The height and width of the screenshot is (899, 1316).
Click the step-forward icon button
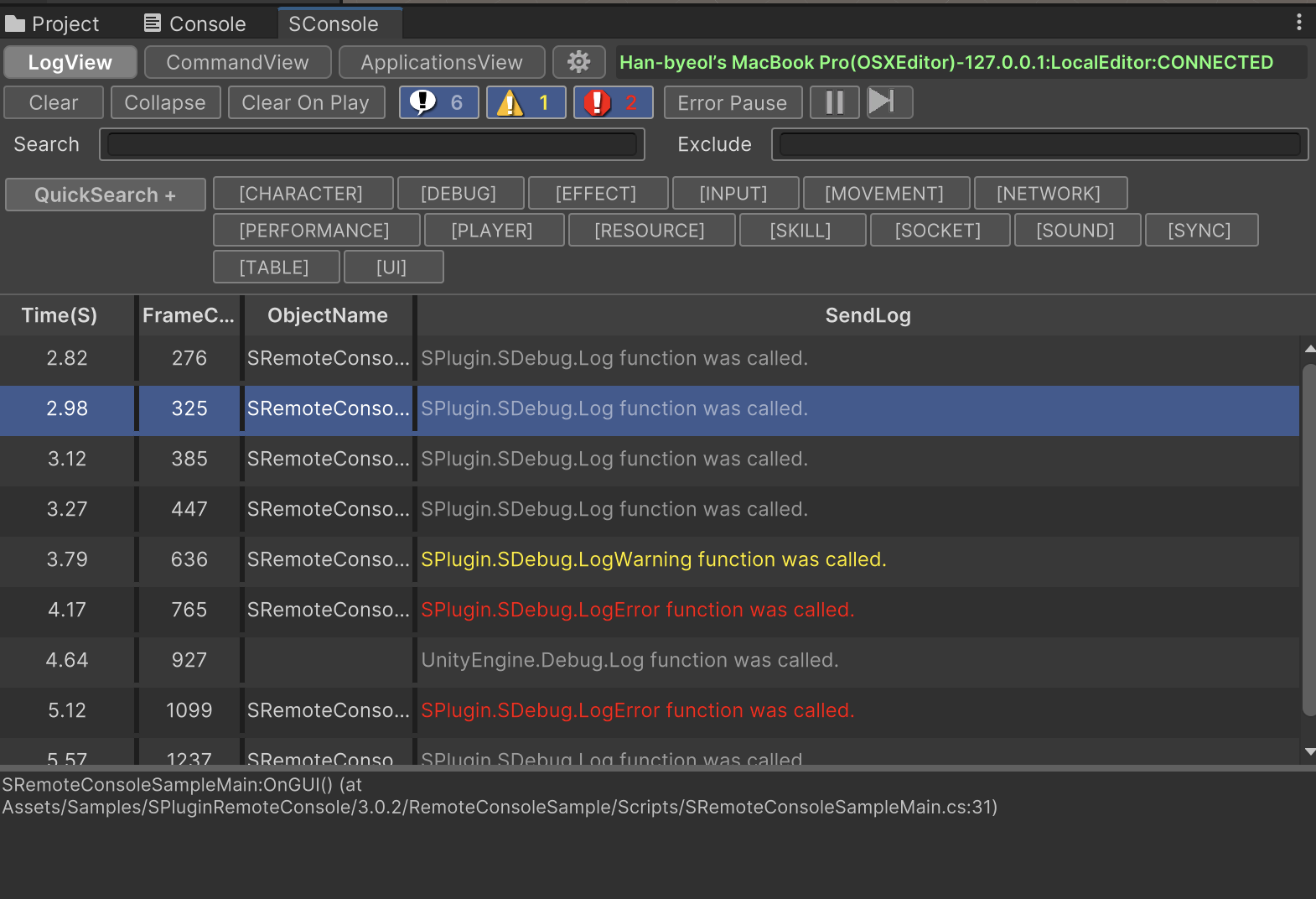[x=889, y=102]
